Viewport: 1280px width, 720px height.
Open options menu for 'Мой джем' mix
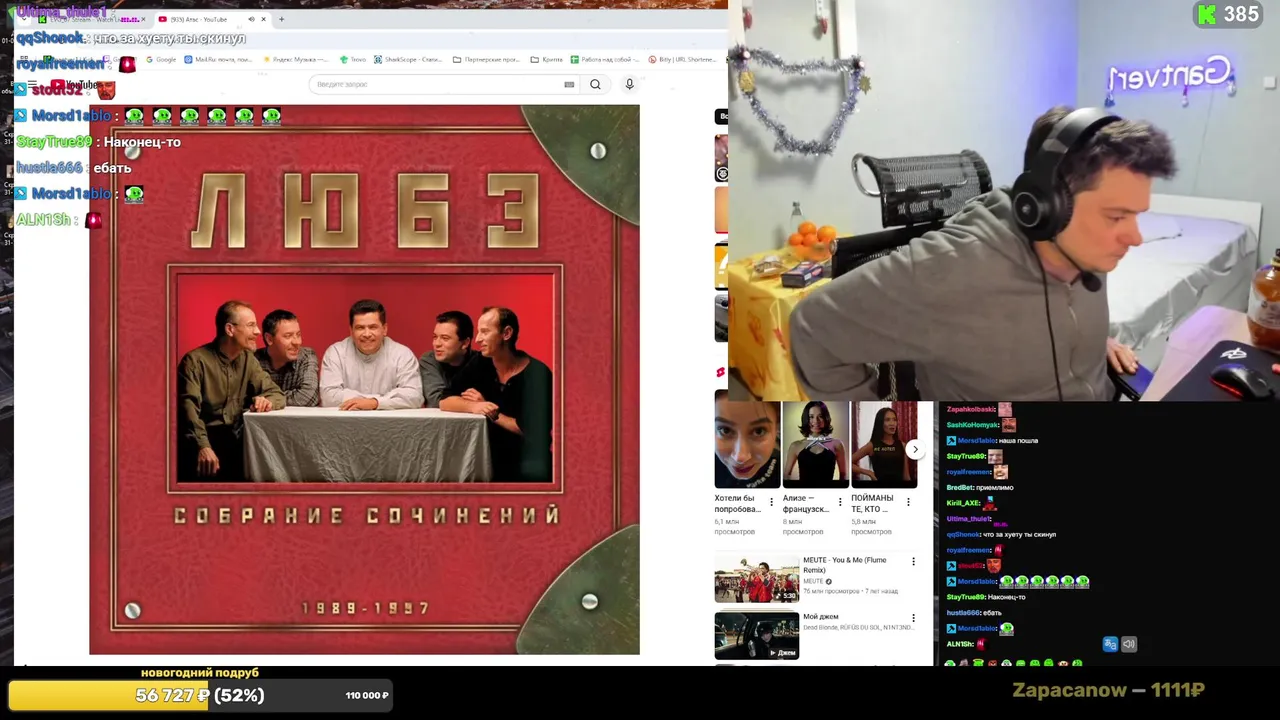click(x=913, y=618)
